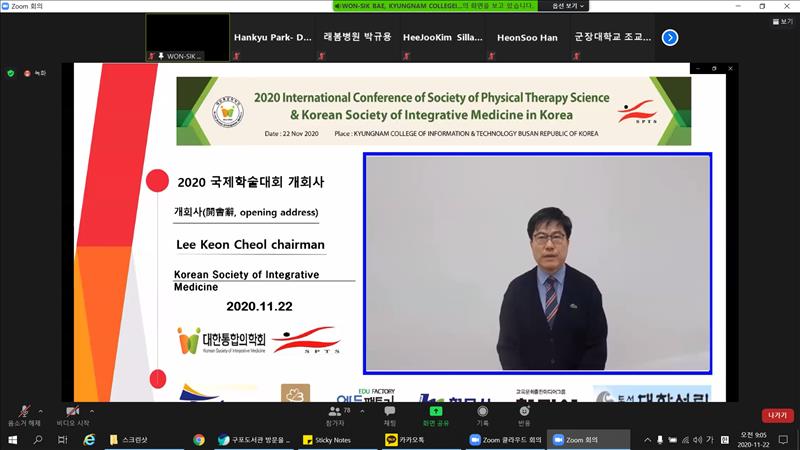
Task: Select HeonSoo Han participant tile
Action: click(527, 38)
